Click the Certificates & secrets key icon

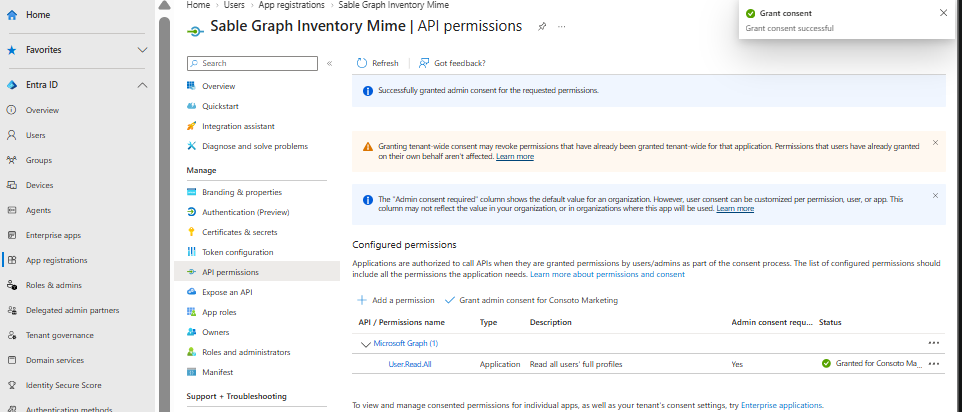coord(191,232)
